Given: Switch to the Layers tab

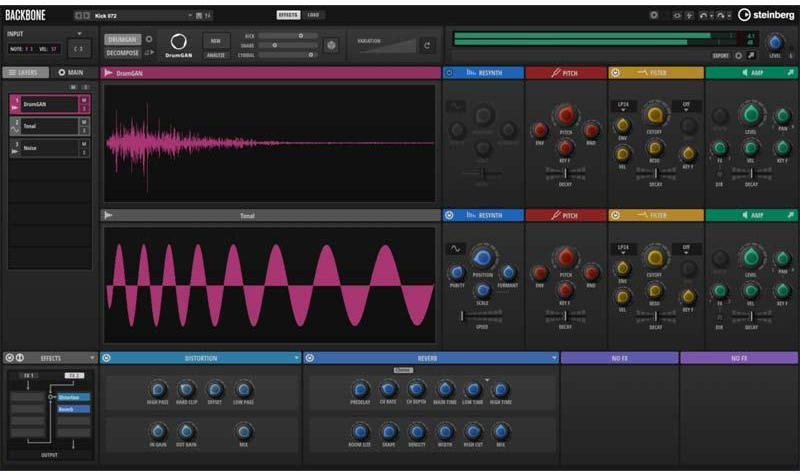Looking at the screenshot, I should tap(26, 73).
